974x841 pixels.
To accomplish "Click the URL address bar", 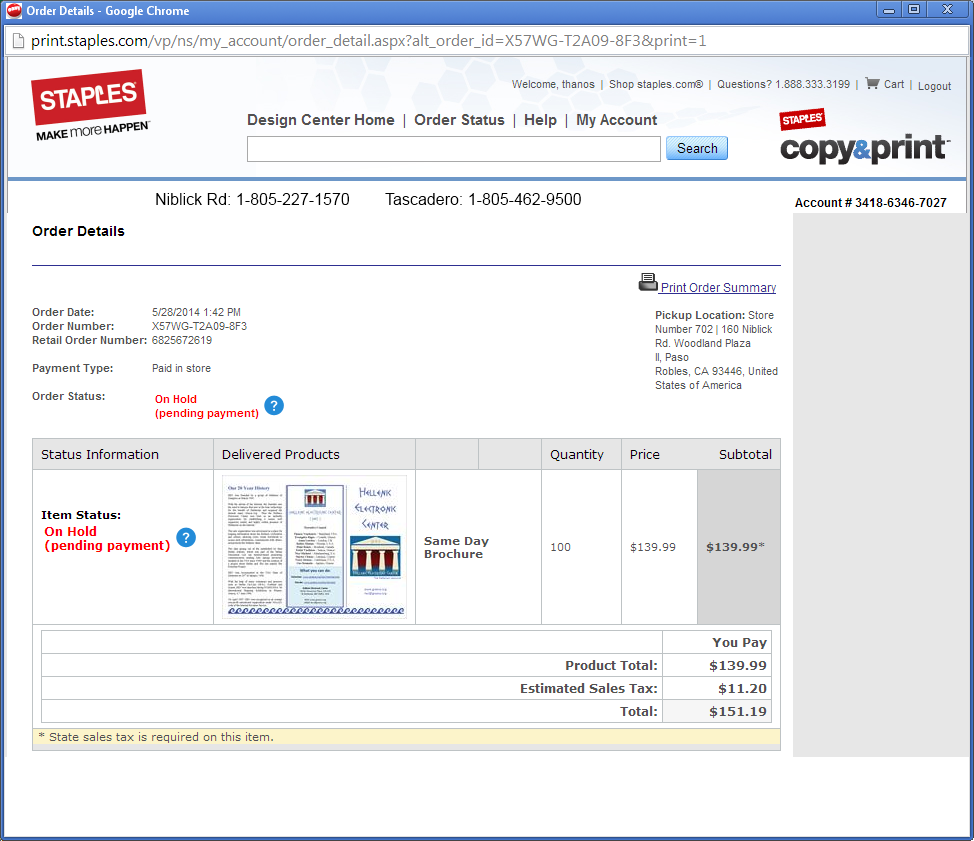I will (486, 41).
